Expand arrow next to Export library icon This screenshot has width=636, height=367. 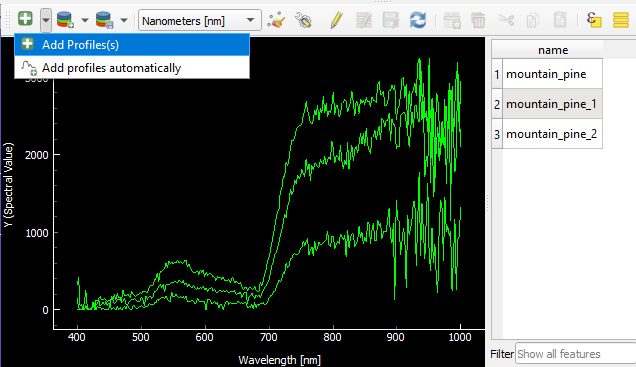coord(124,20)
